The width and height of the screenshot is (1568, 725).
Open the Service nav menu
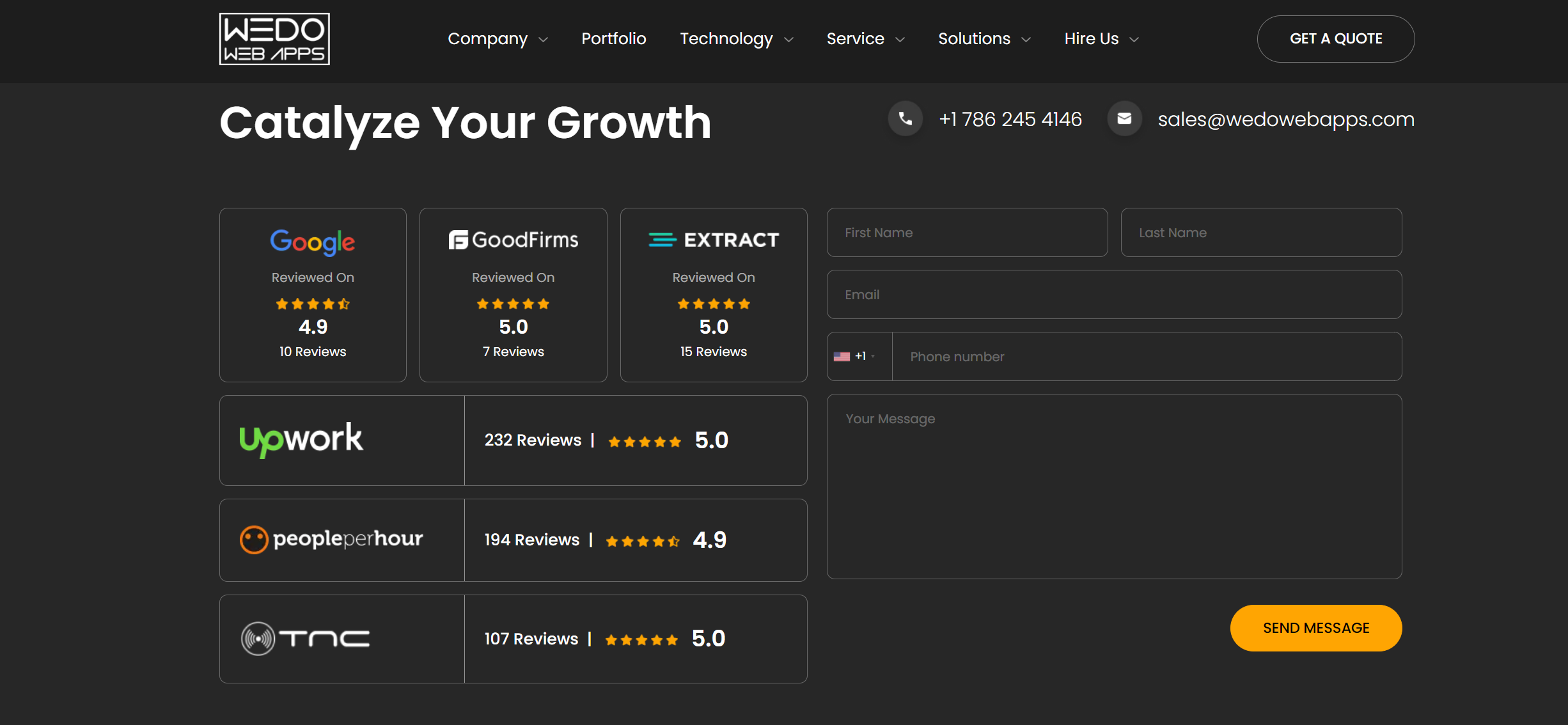[x=856, y=38]
